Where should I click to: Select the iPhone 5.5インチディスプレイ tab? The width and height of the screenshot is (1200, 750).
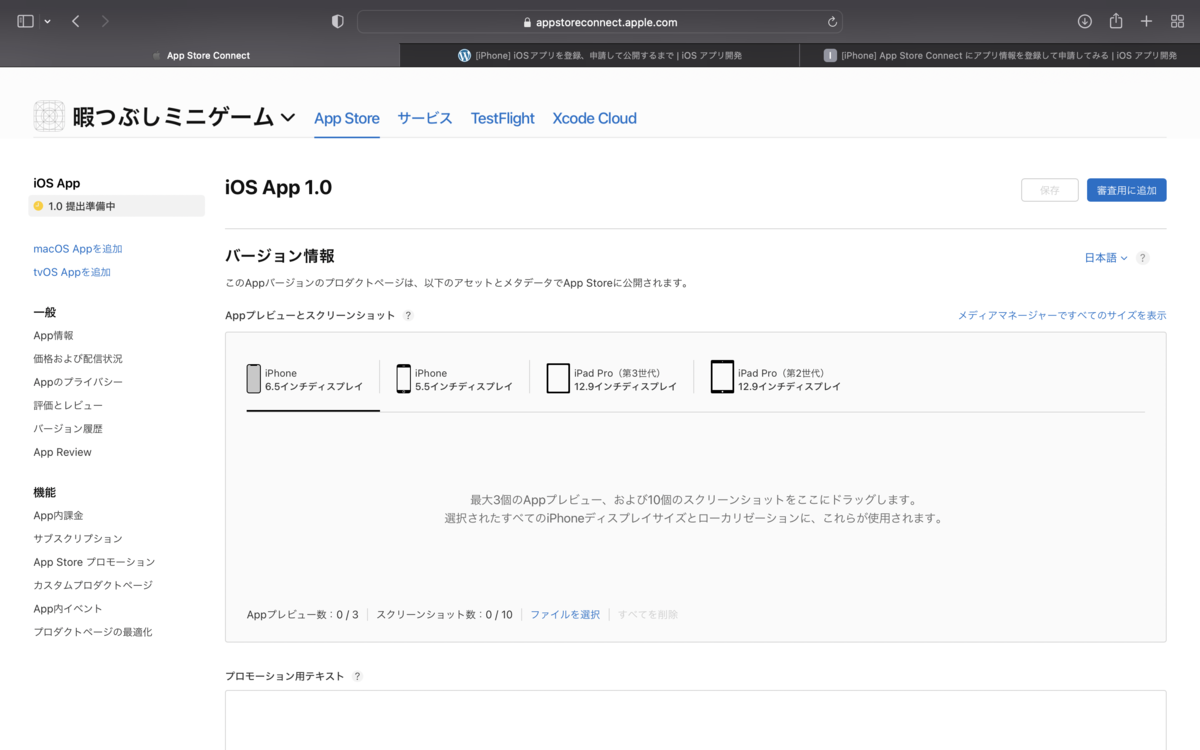[x=455, y=380]
